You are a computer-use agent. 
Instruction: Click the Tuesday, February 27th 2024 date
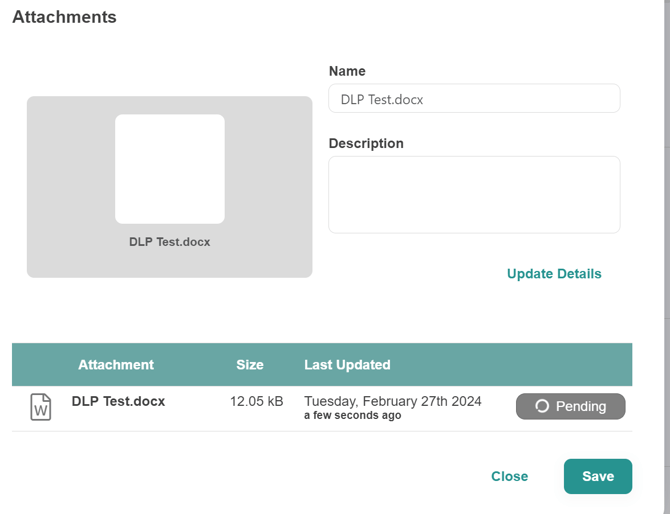(393, 401)
